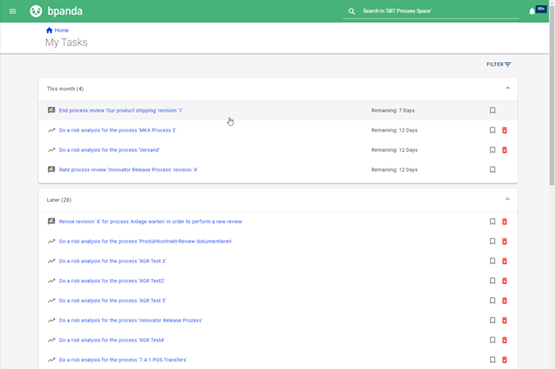This screenshot has width=555, height=369.
Task: Bookmark the 'XGR Test 3' task
Action: (492, 261)
